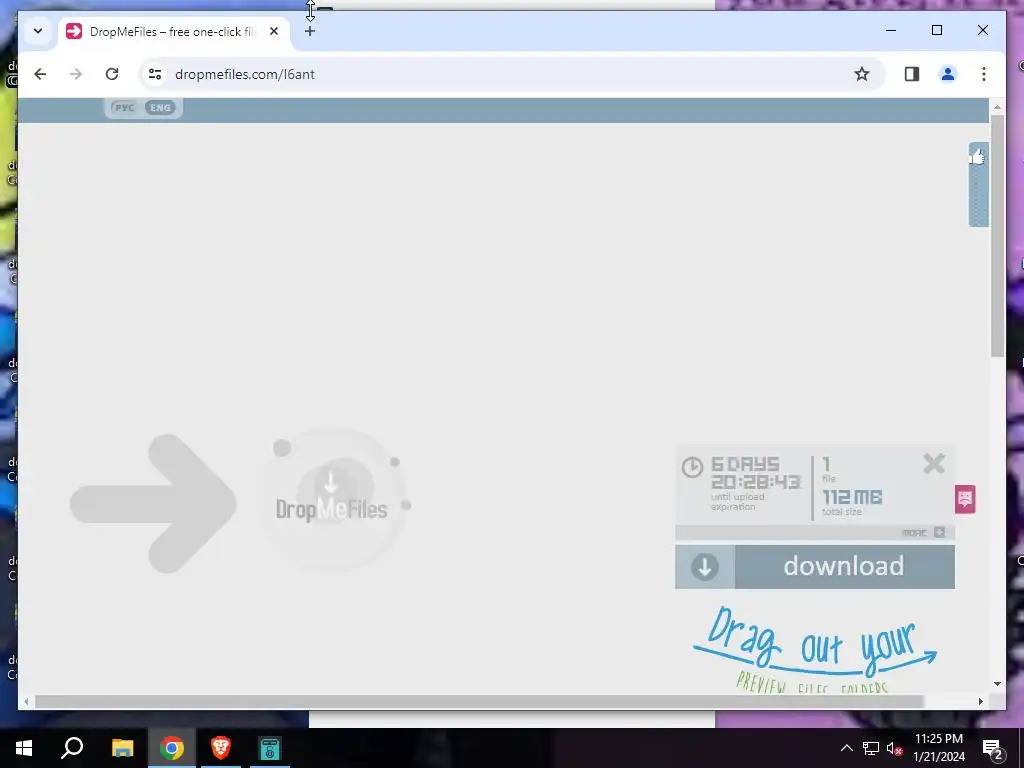
Task: Open Chrome's three-dot menu
Action: tap(984, 74)
